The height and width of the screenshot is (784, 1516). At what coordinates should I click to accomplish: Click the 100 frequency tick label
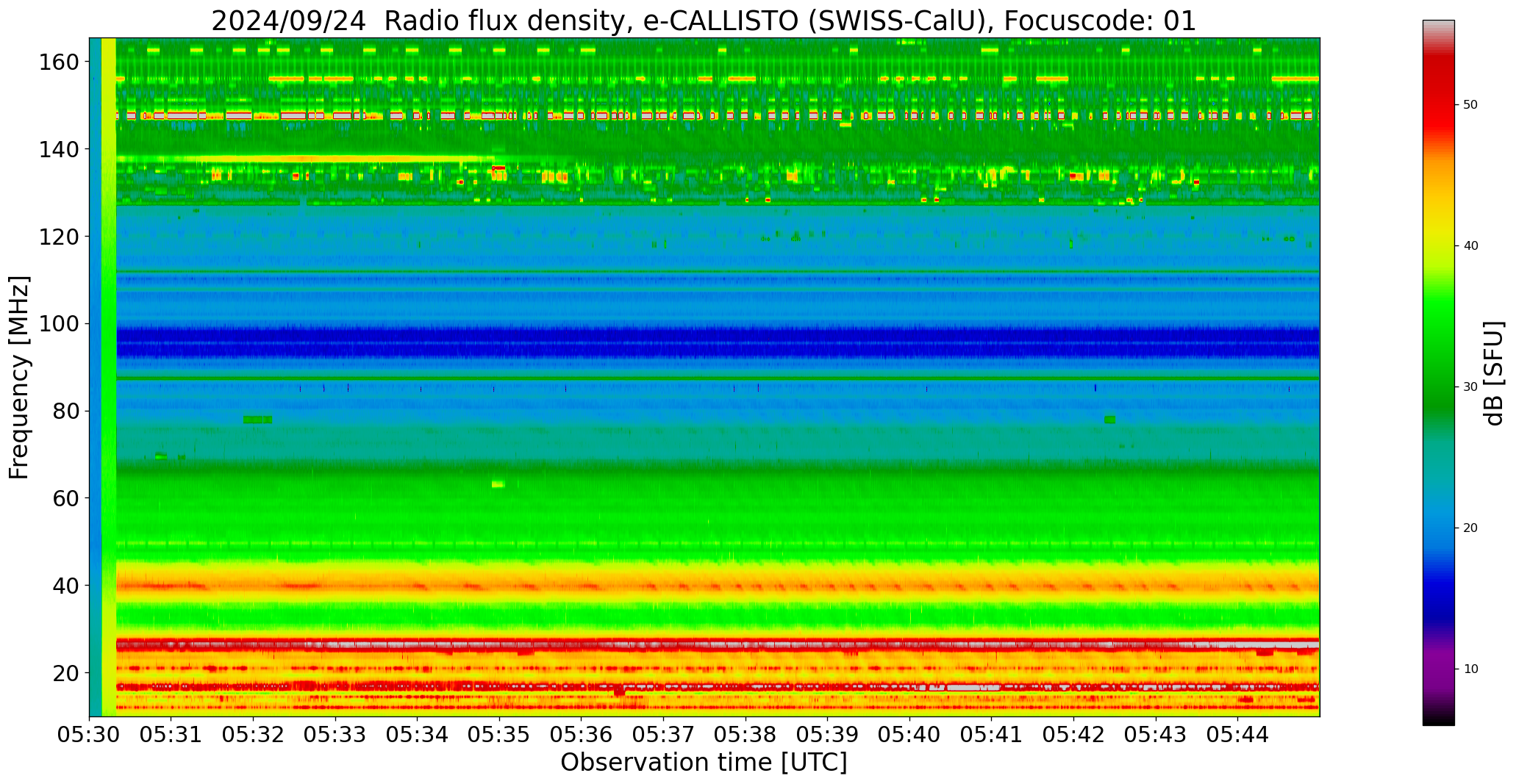tap(59, 324)
